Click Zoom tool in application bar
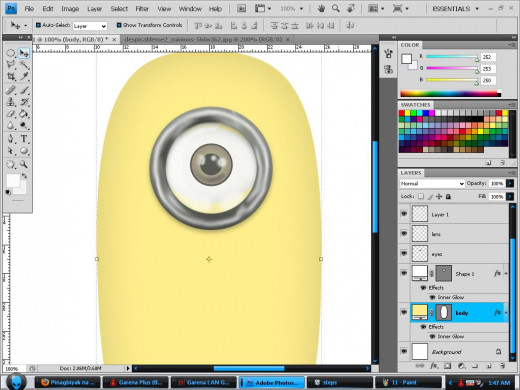 pyautogui.click(x=336, y=9)
